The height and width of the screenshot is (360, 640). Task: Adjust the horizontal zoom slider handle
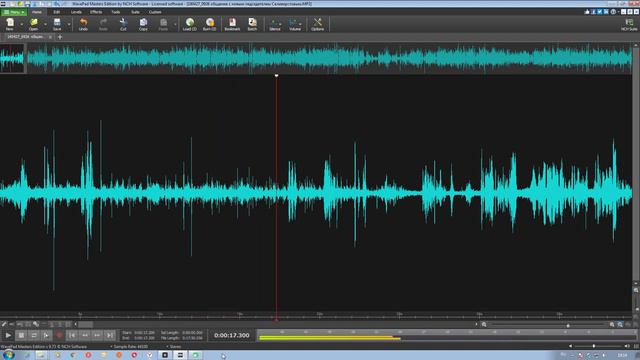568,325
